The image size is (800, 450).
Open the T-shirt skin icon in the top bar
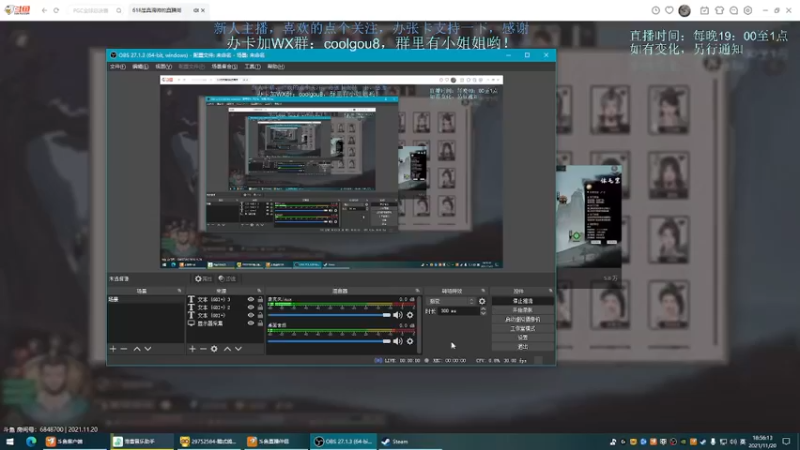tap(719, 10)
